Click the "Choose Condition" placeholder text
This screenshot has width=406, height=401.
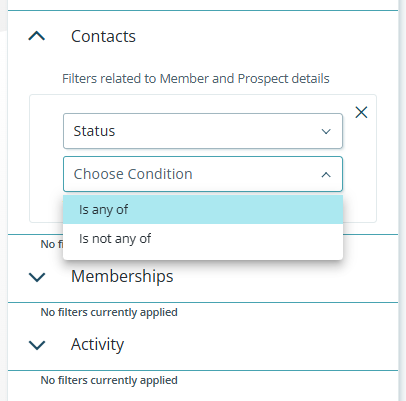[x=133, y=174]
